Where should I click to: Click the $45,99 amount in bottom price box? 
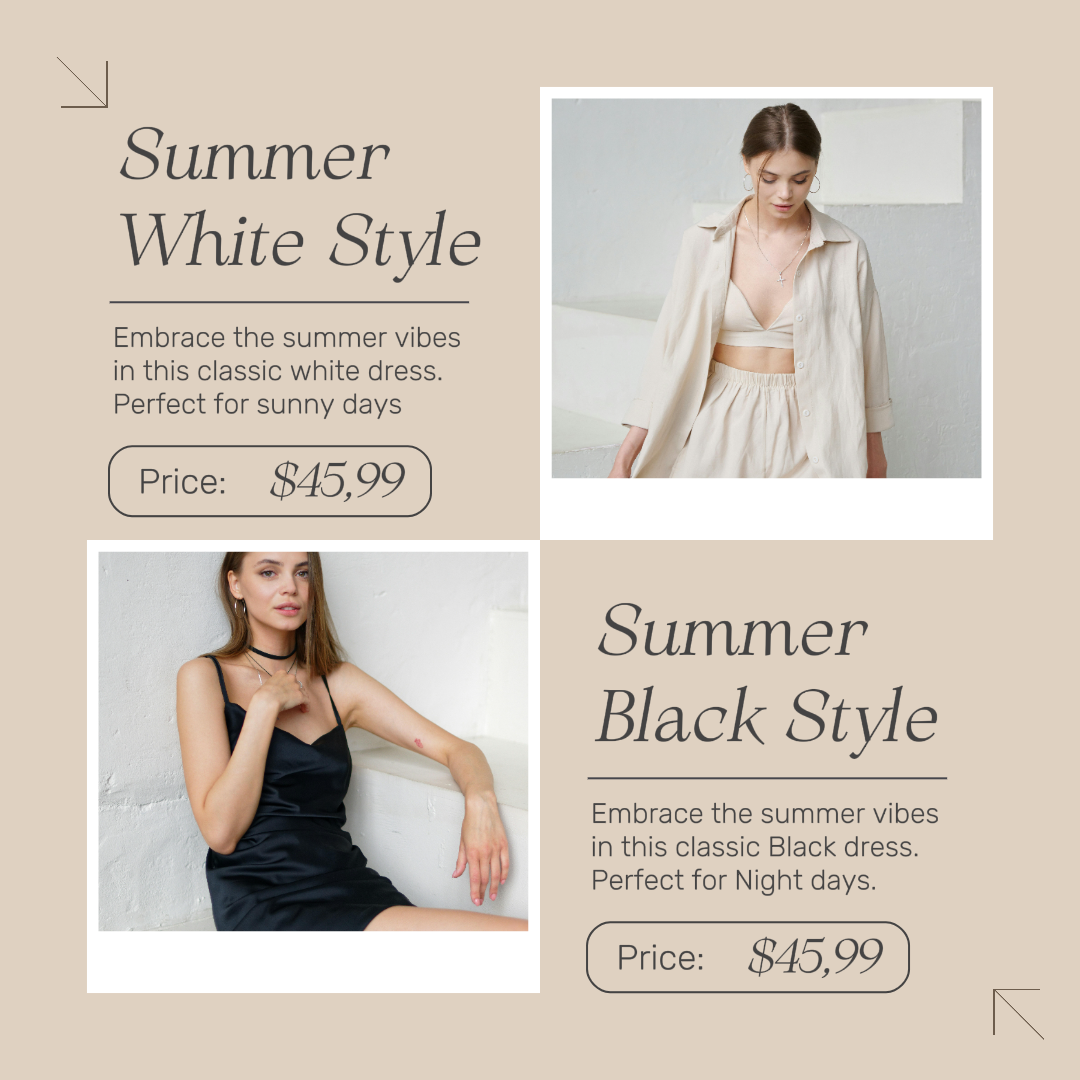[x=815, y=956]
